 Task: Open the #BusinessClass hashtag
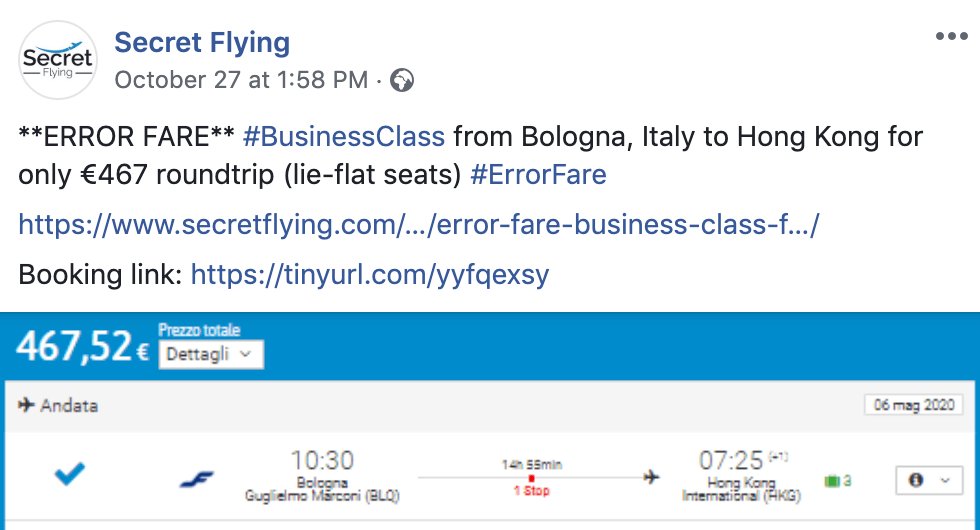coord(344,136)
